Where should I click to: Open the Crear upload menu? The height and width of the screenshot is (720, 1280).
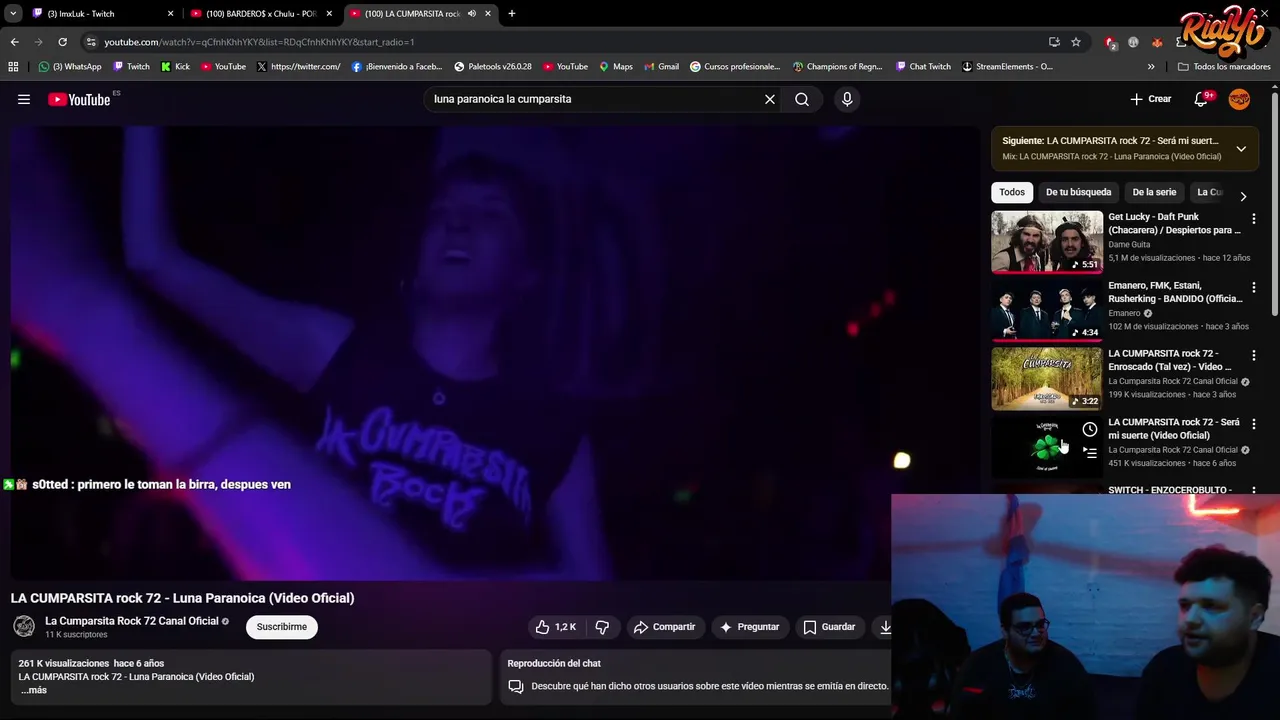coord(1150,99)
